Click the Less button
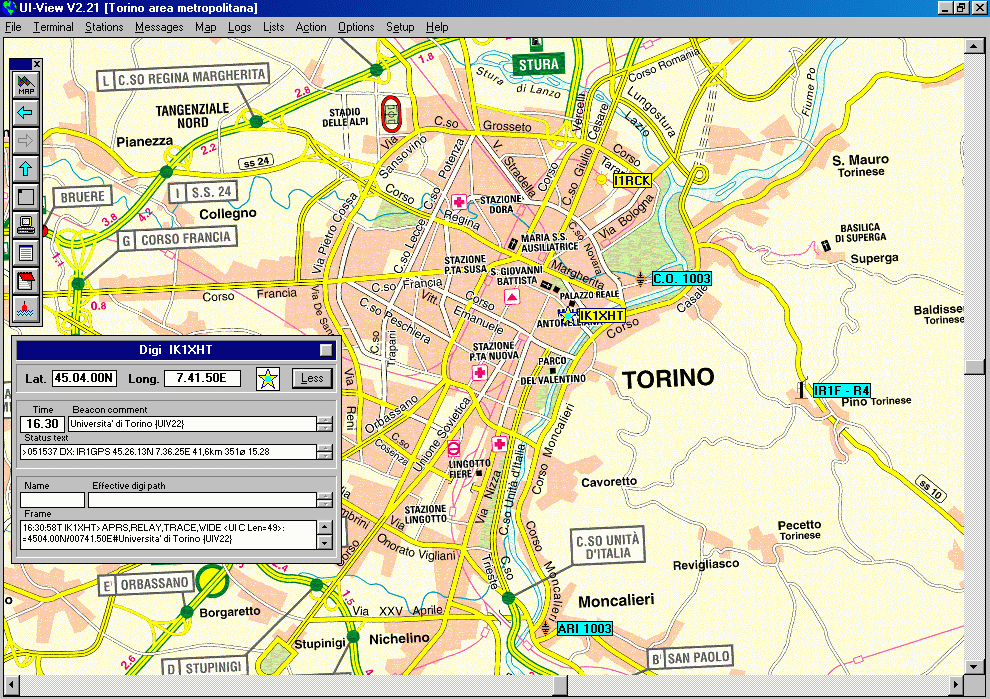990x699 pixels. tap(312, 378)
